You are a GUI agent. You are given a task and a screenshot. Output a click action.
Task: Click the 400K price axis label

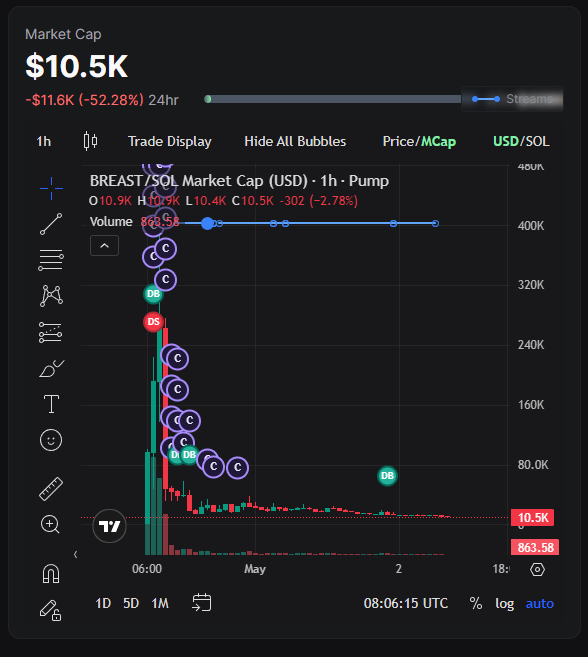click(531, 226)
